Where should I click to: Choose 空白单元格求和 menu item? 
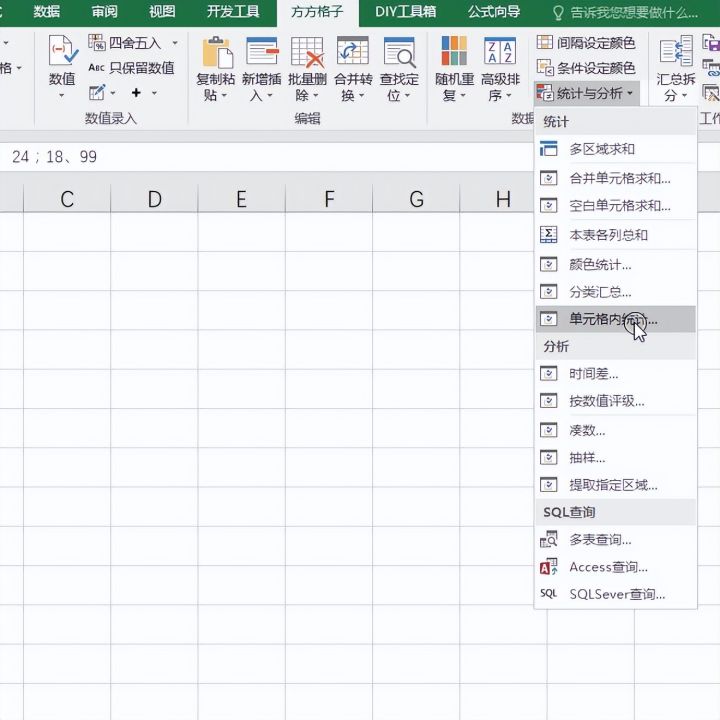point(615,205)
